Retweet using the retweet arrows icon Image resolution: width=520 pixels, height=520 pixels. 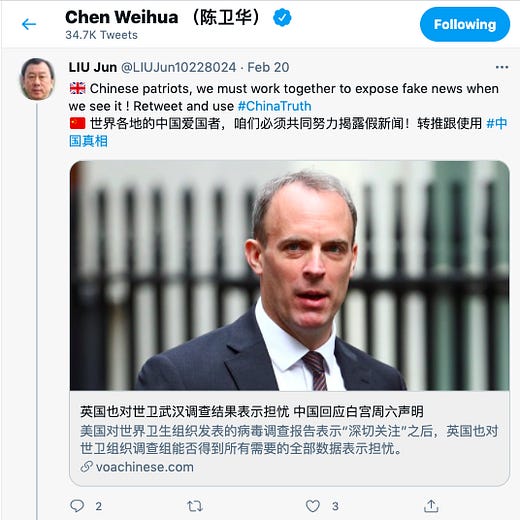pyautogui.click(x=195, y=506)
